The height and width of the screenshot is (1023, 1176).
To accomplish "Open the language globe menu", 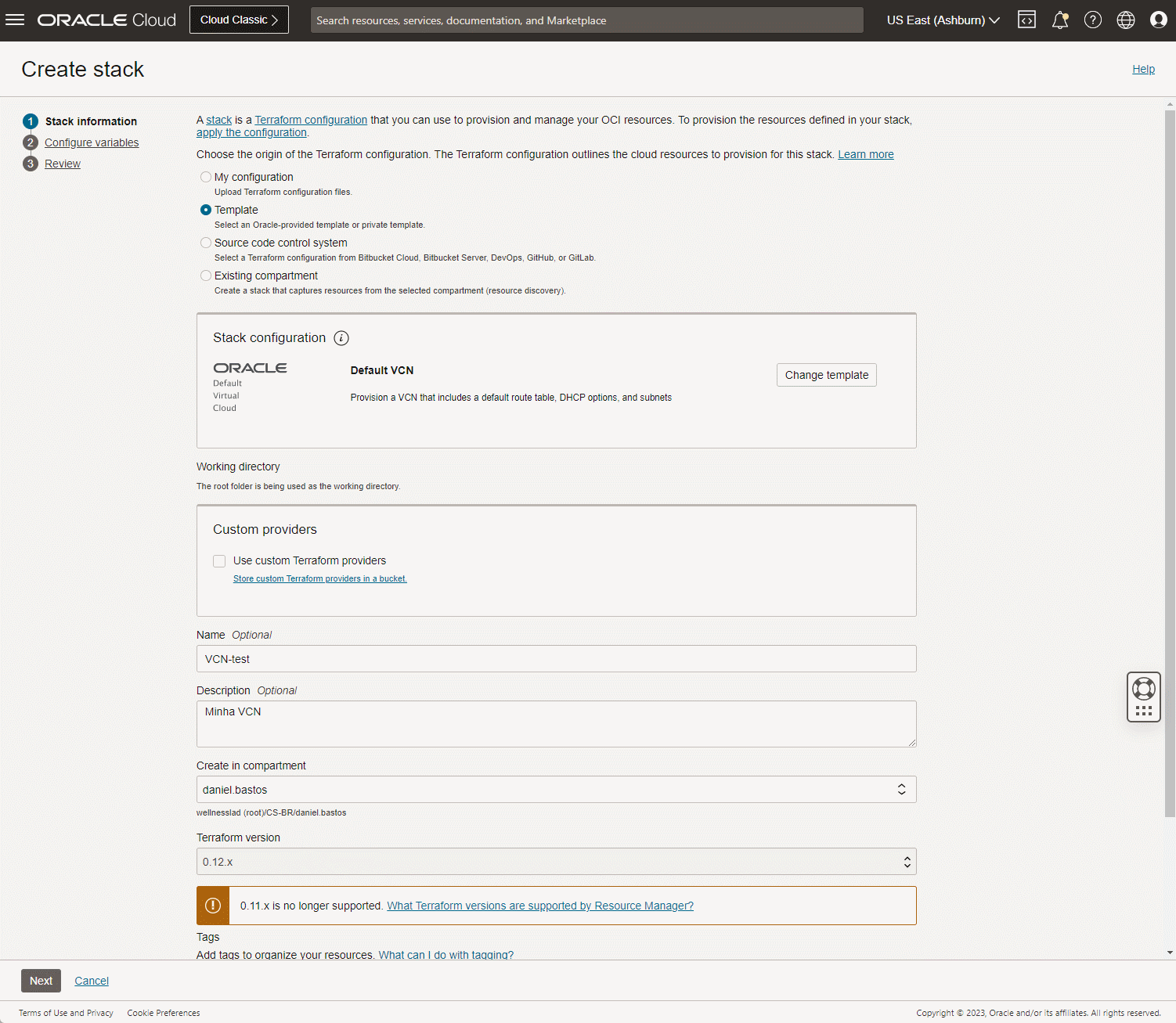I will [1126, 20].
